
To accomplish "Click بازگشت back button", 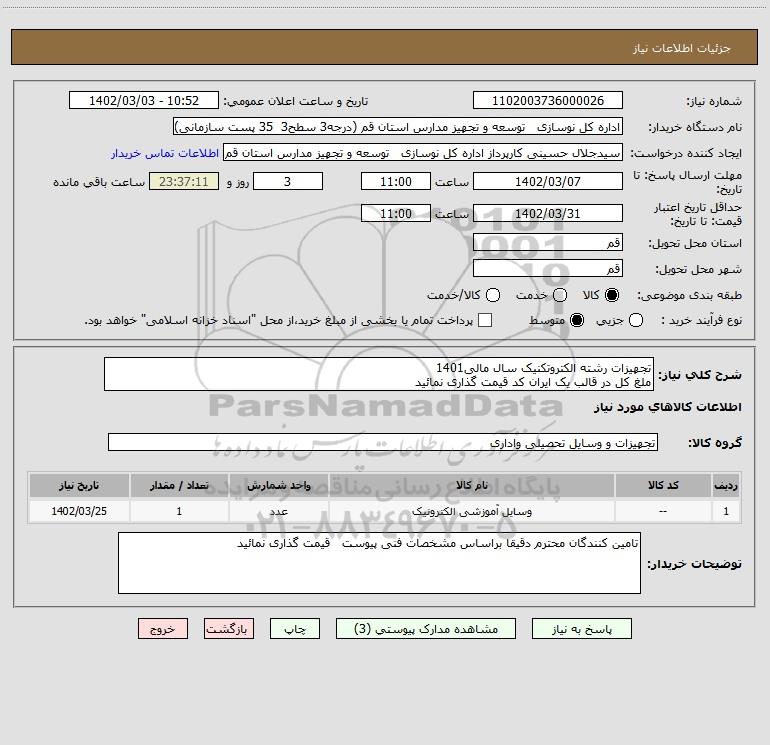I will tap(229, 629).
